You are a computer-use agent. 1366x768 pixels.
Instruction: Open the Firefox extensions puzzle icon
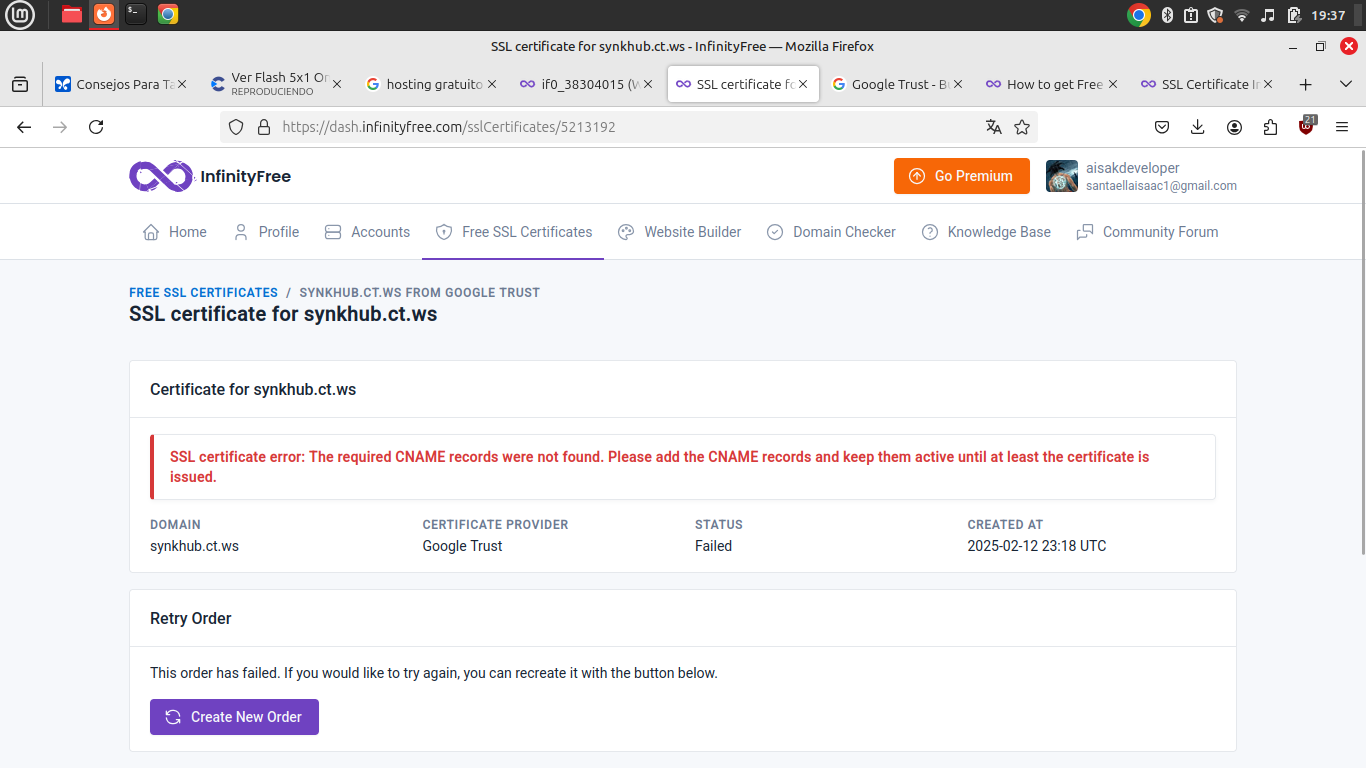coord(1270,127)
